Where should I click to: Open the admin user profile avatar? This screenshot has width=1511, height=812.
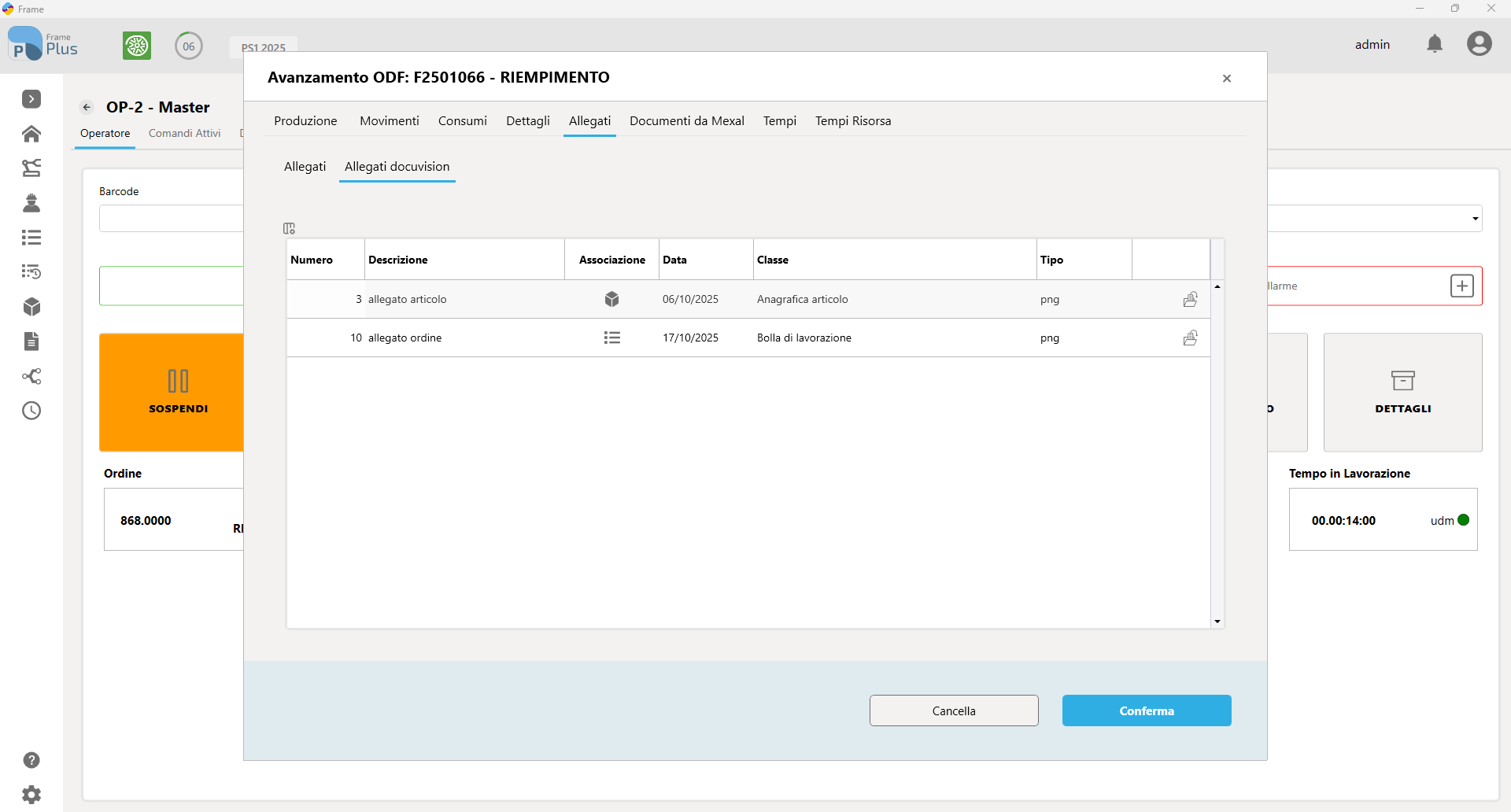point(1480,44)
